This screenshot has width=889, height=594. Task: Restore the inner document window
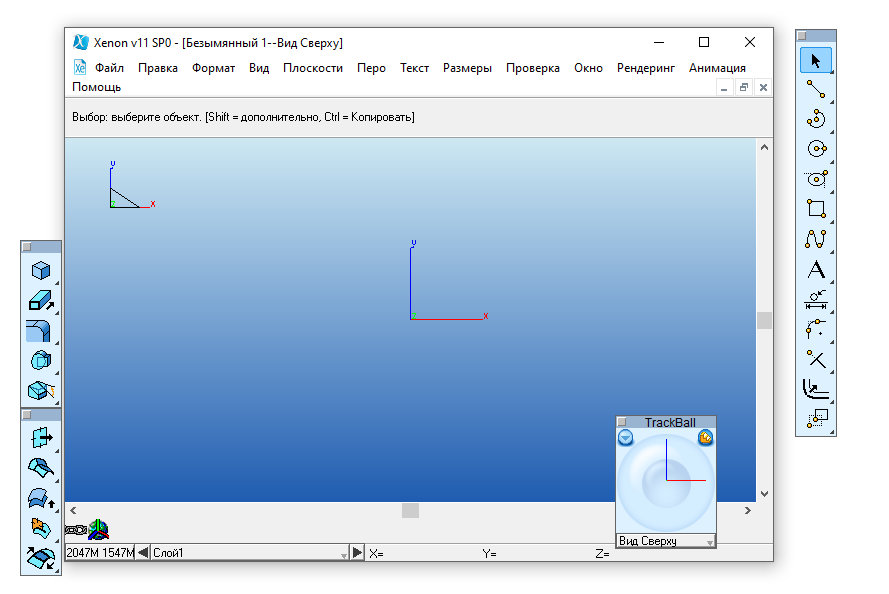744,87
